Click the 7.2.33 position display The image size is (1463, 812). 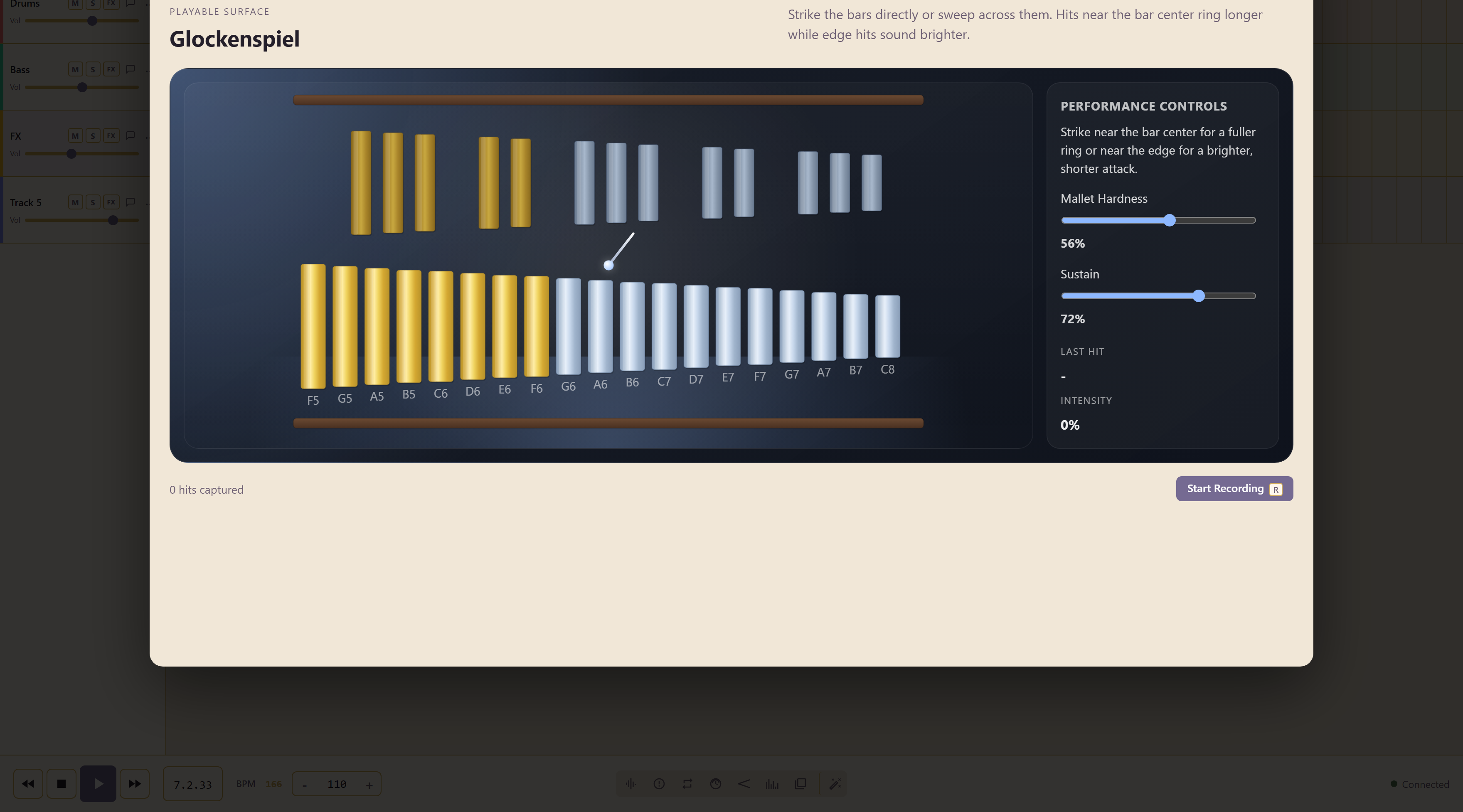192,785
